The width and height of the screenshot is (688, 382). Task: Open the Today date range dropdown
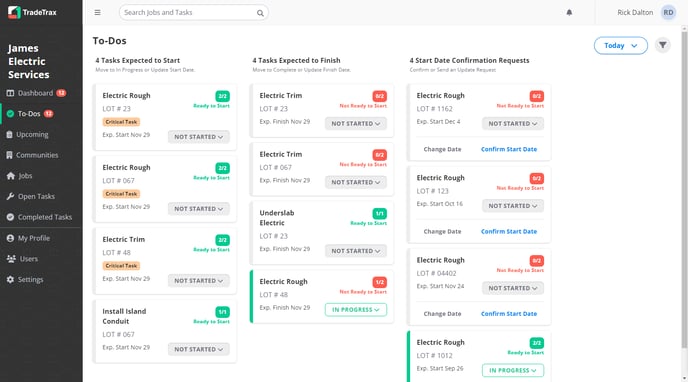point(620,46)
